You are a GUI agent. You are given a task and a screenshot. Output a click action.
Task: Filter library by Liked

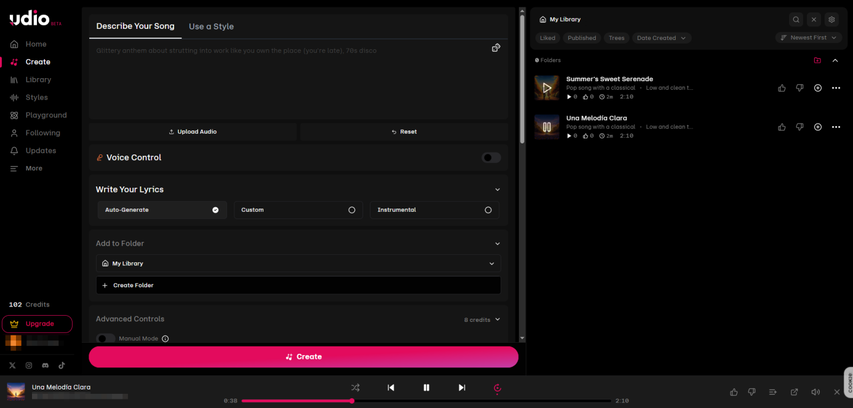pos(547,38)
